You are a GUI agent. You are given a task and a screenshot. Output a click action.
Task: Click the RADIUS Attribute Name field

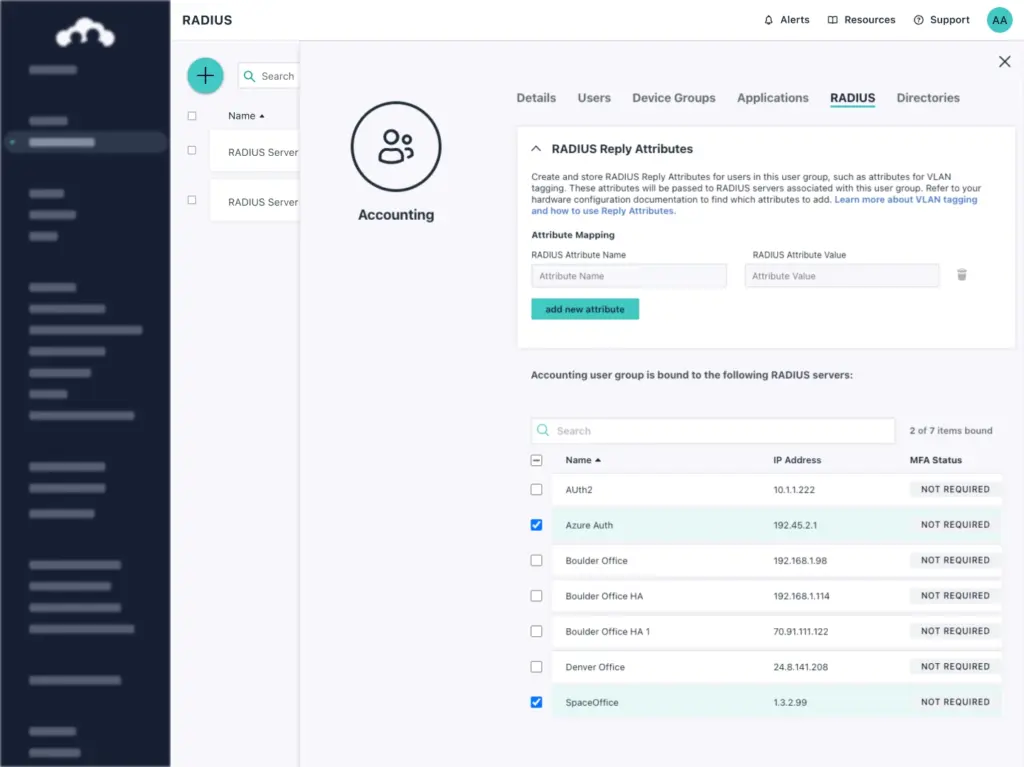pyautogui.click(x=628, y=276)
